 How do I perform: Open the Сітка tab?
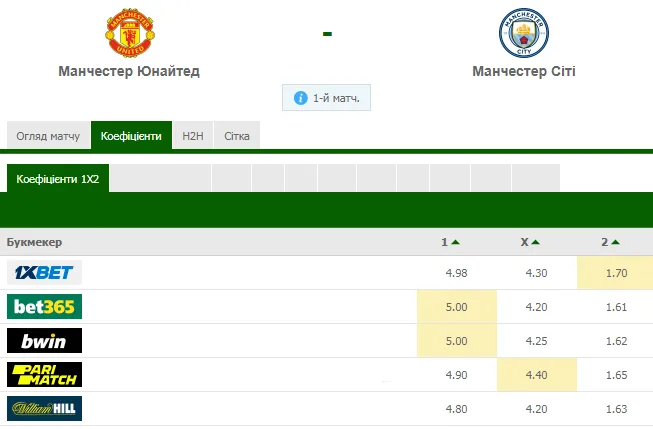click(237, 135)
